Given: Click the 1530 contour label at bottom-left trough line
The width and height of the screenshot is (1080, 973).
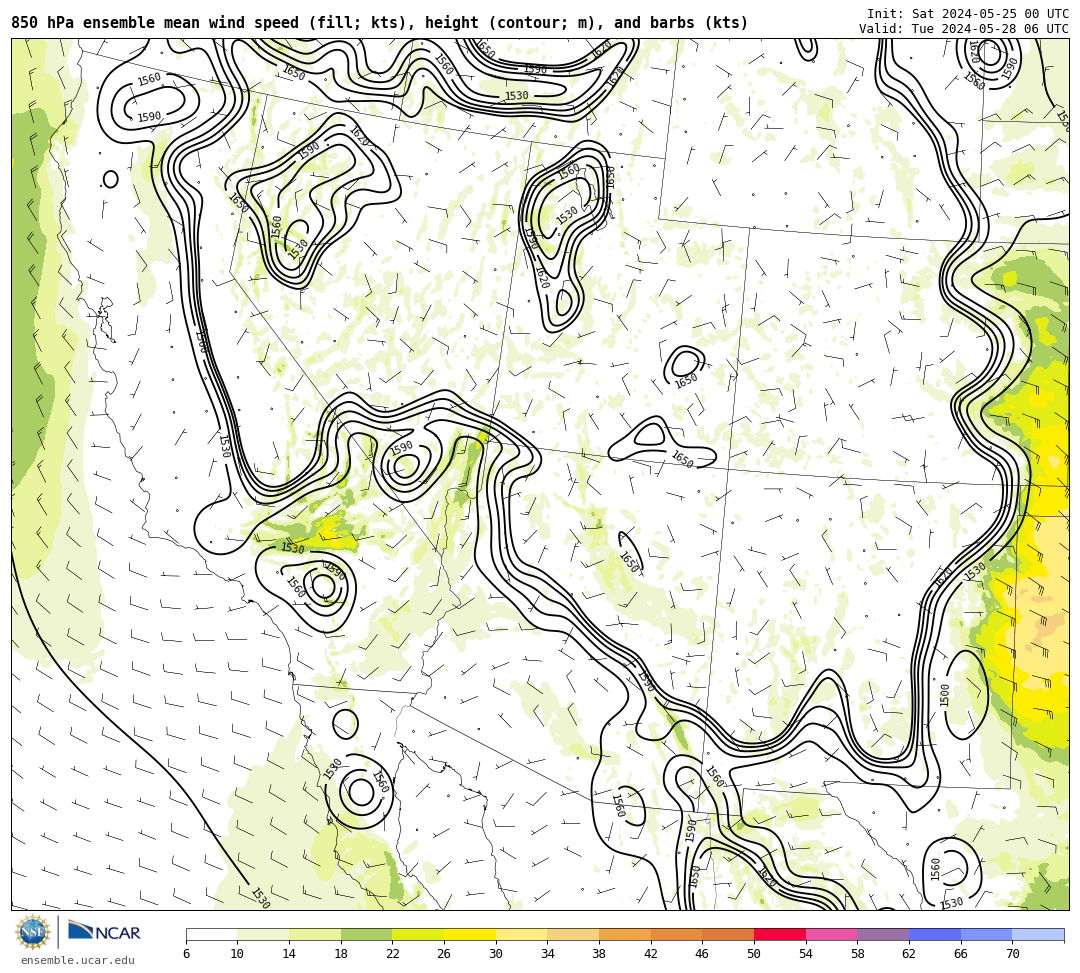Looking at the screenshot, I should click(x=260, y=898).
